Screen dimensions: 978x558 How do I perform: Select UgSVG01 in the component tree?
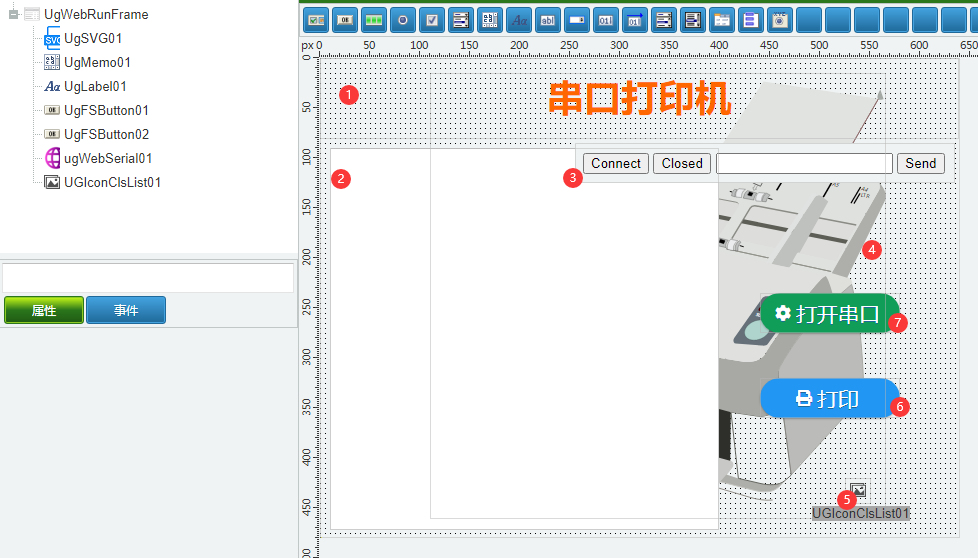point(93,38)
